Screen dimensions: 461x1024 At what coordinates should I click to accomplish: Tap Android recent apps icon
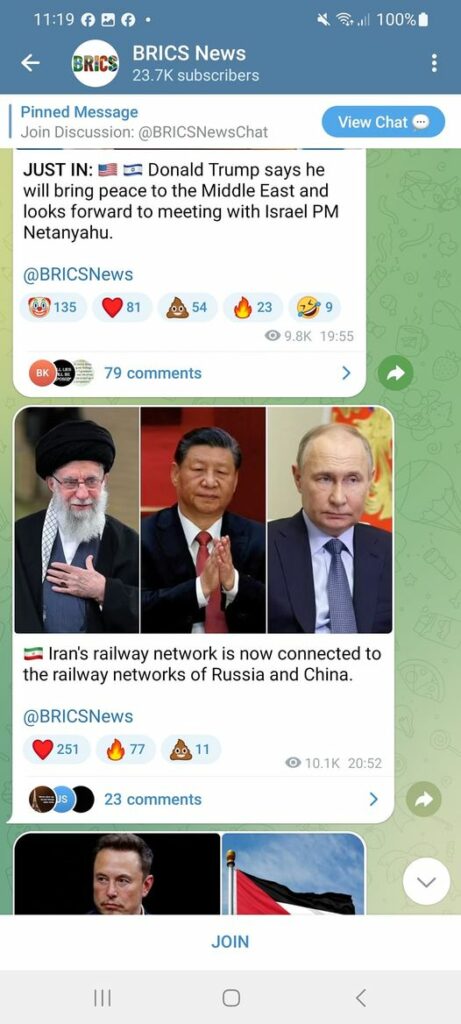coord(102,997)
